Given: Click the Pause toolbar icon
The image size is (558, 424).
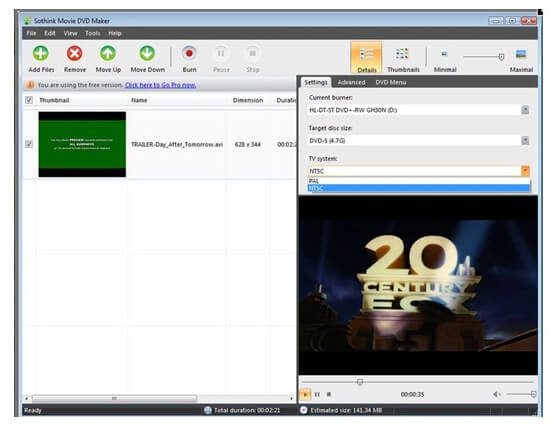Looking at the screenshot, I should pos(221,53).
